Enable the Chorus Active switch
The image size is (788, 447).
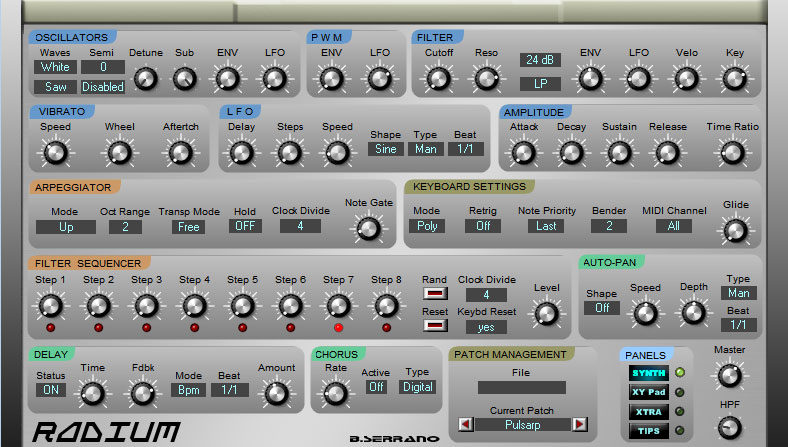click(x=376, y=387)
